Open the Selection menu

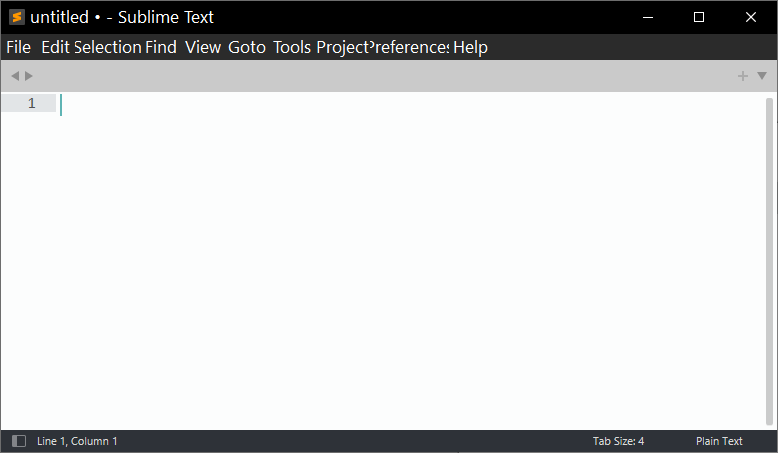pos(107,47)
